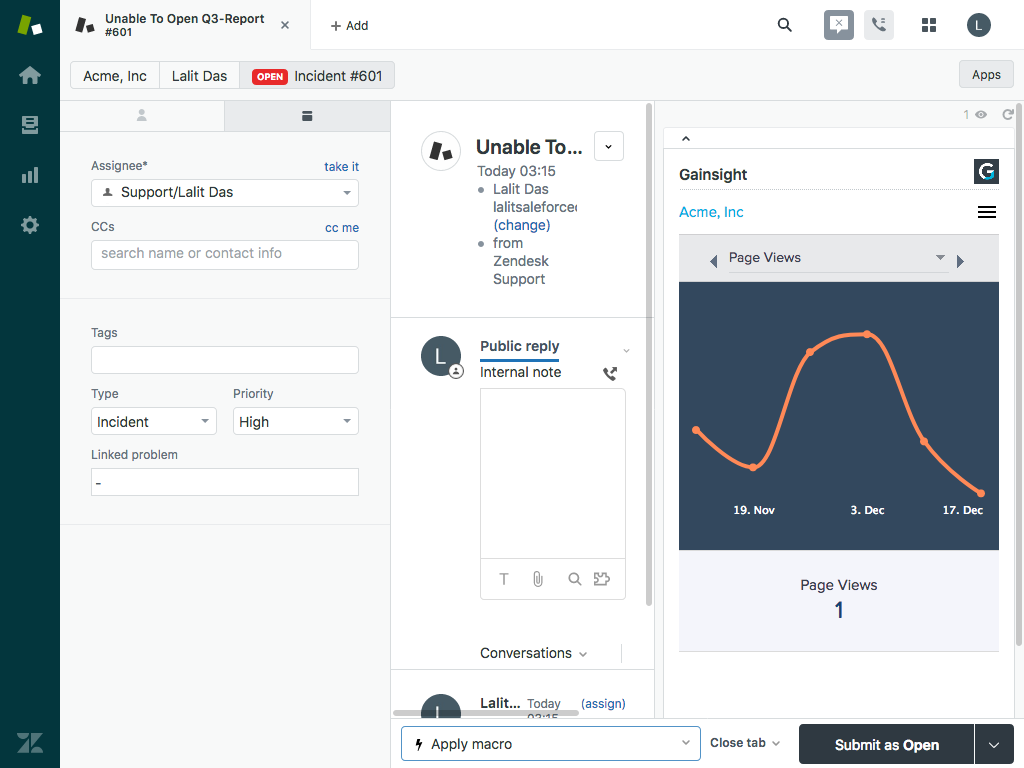Open the Zendesk products grid icon
1024x768 pixels.
[x=929, y=25]
